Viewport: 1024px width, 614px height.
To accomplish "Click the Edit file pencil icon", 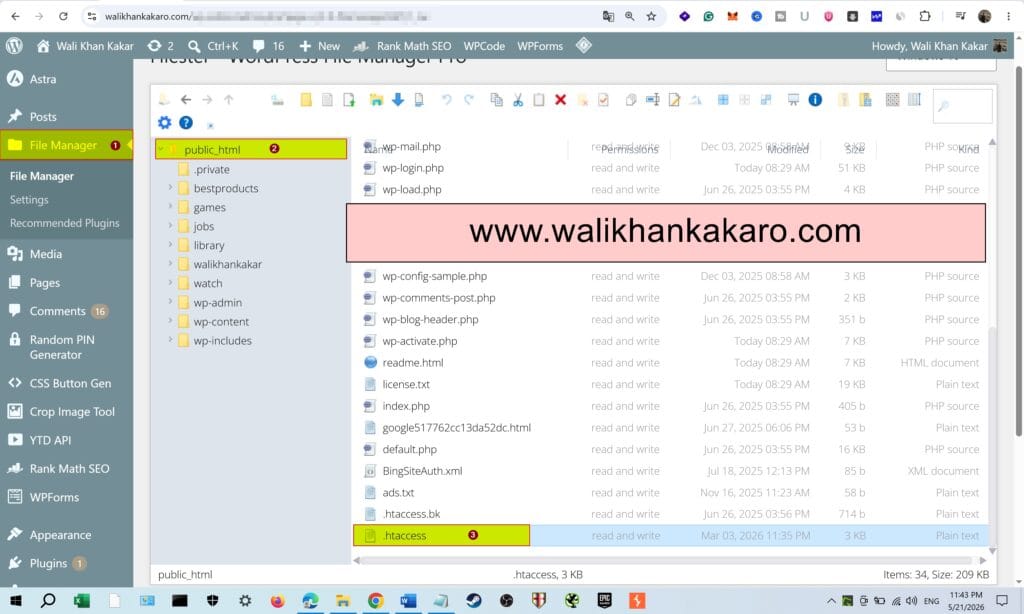I will [674, 99].
